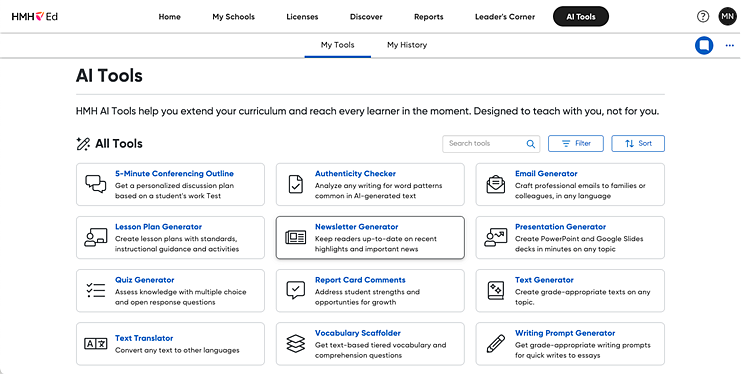Click the Authenticity Checker document icon

(x=296, y=184)
